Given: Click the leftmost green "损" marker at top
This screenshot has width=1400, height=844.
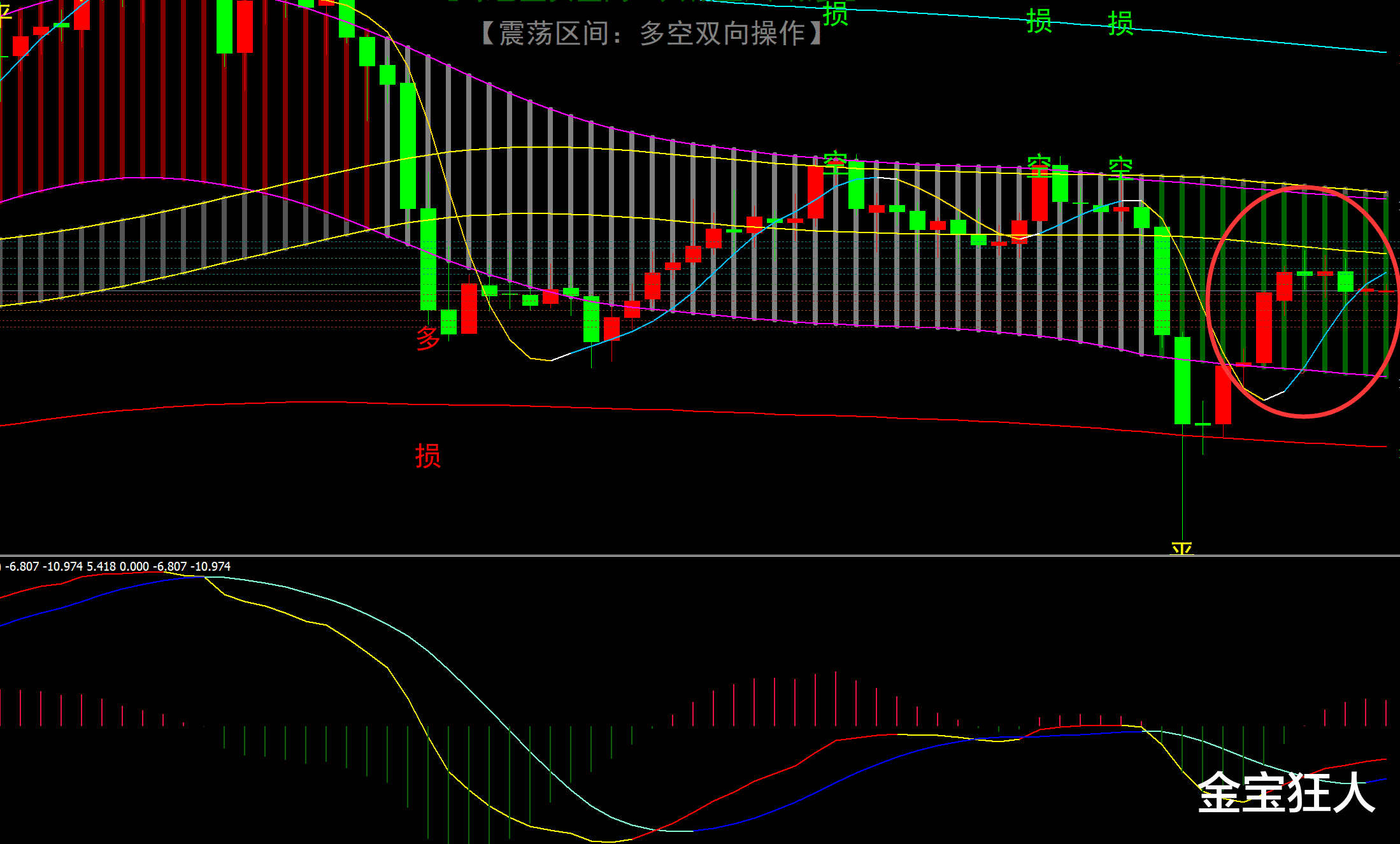Looking at the screenshot, I should tap(835, 14).
